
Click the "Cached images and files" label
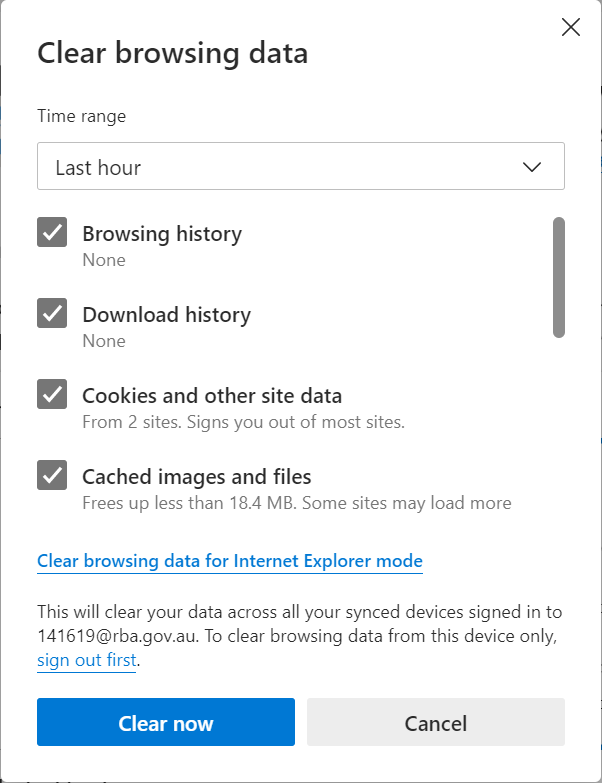pos(197,477)
